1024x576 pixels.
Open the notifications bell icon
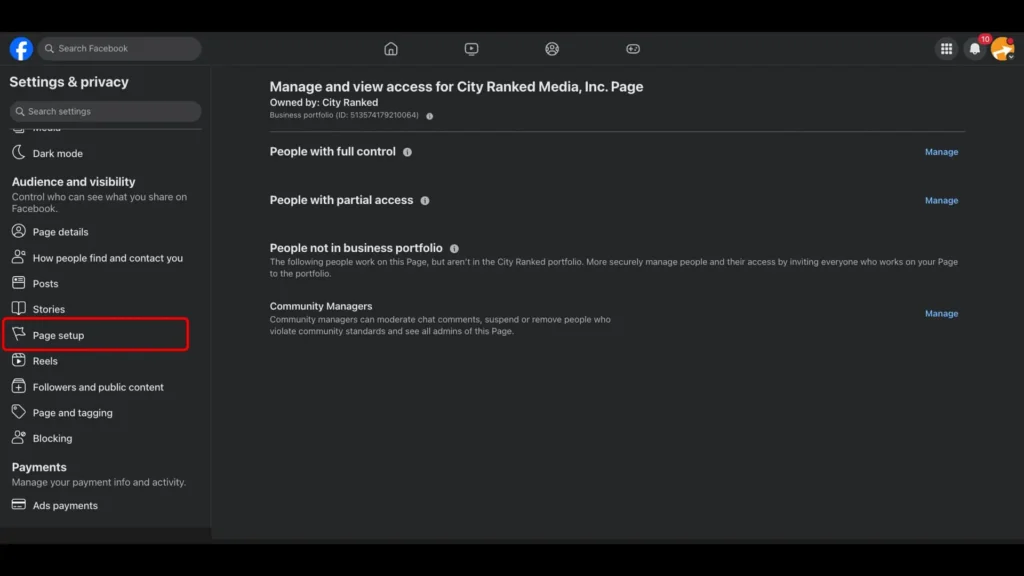[x=975, y=49]
